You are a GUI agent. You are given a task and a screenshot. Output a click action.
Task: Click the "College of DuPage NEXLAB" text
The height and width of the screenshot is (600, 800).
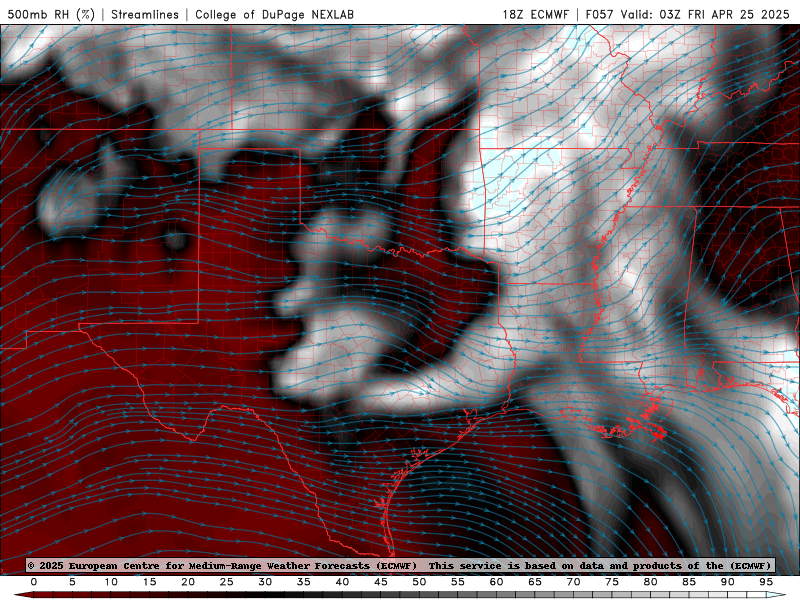tap(274, 14)
